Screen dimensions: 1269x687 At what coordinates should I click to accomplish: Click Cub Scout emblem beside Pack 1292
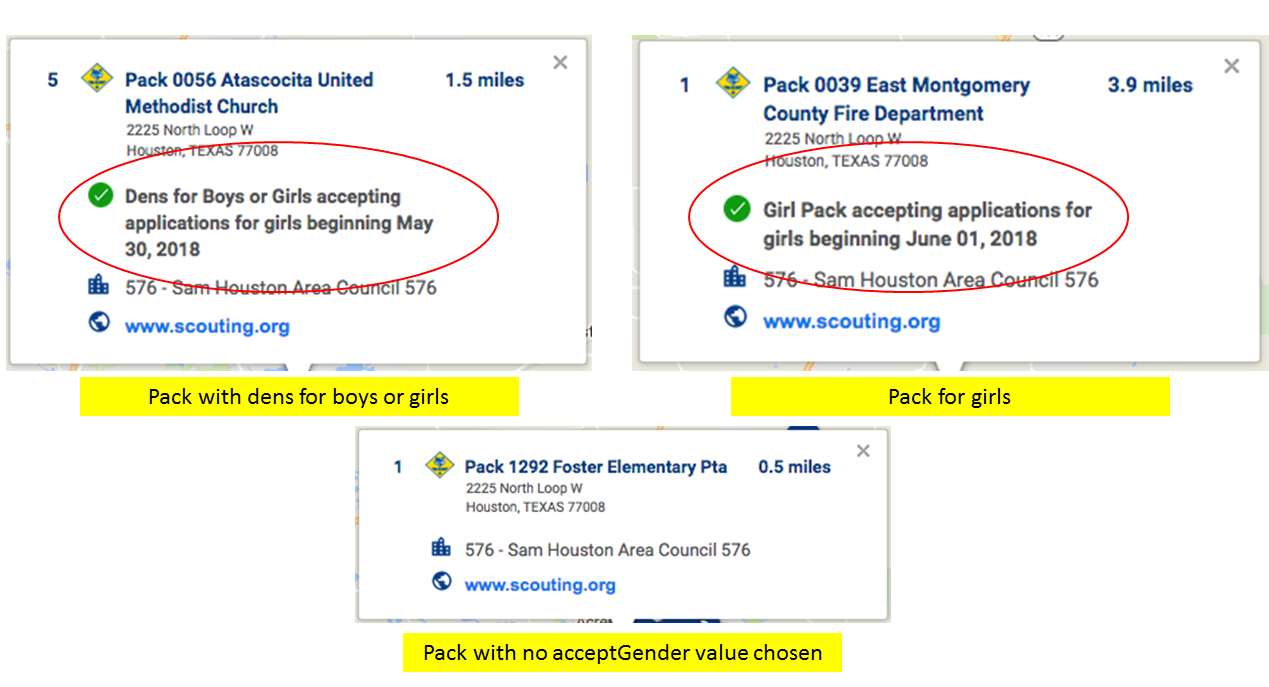[440, 465]
